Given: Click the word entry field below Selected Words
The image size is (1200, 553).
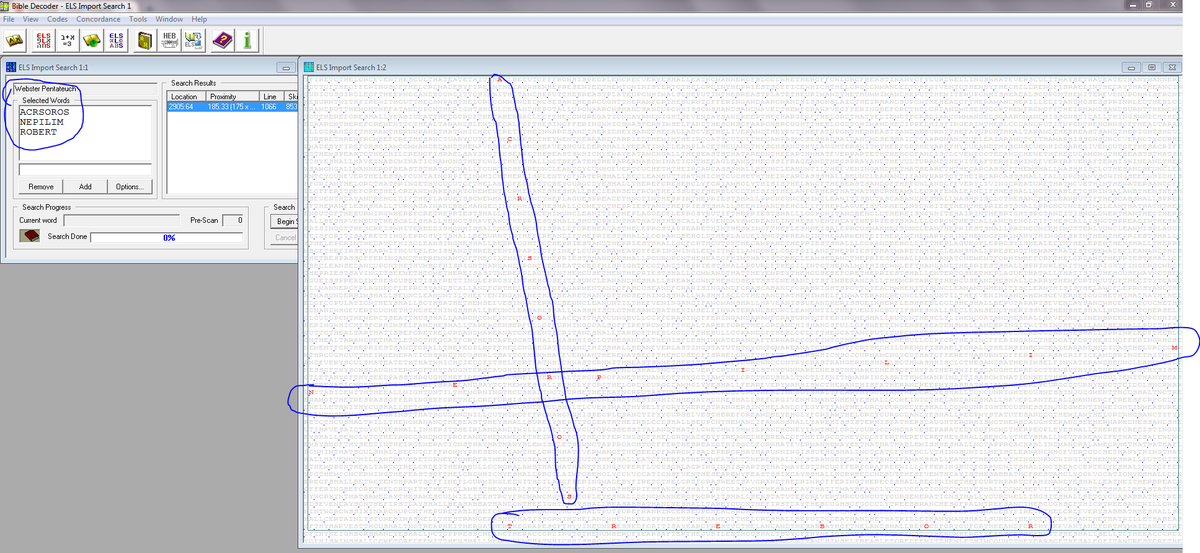Looking at the screenshot, I should tap(84, 168).
